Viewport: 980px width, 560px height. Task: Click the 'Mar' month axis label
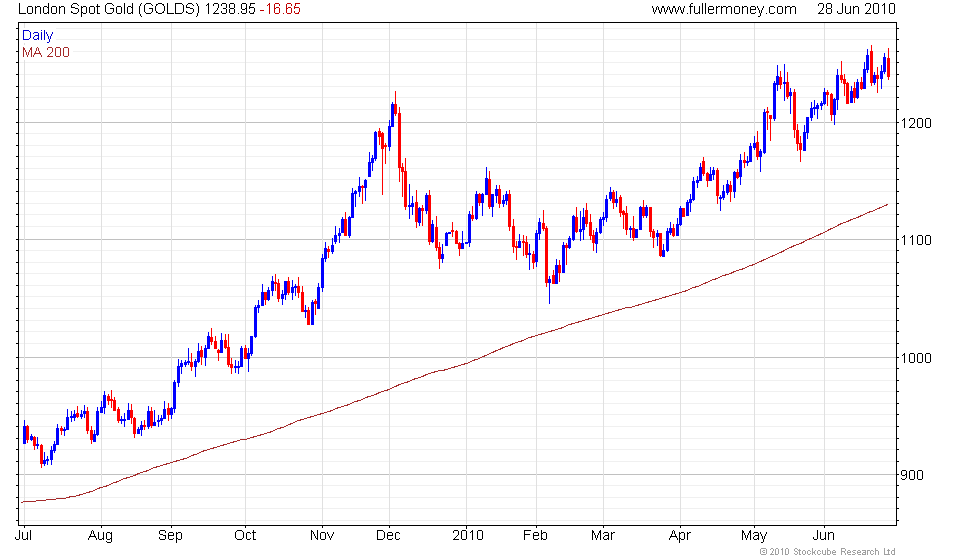pyautogui.click(x=602, y=536)
